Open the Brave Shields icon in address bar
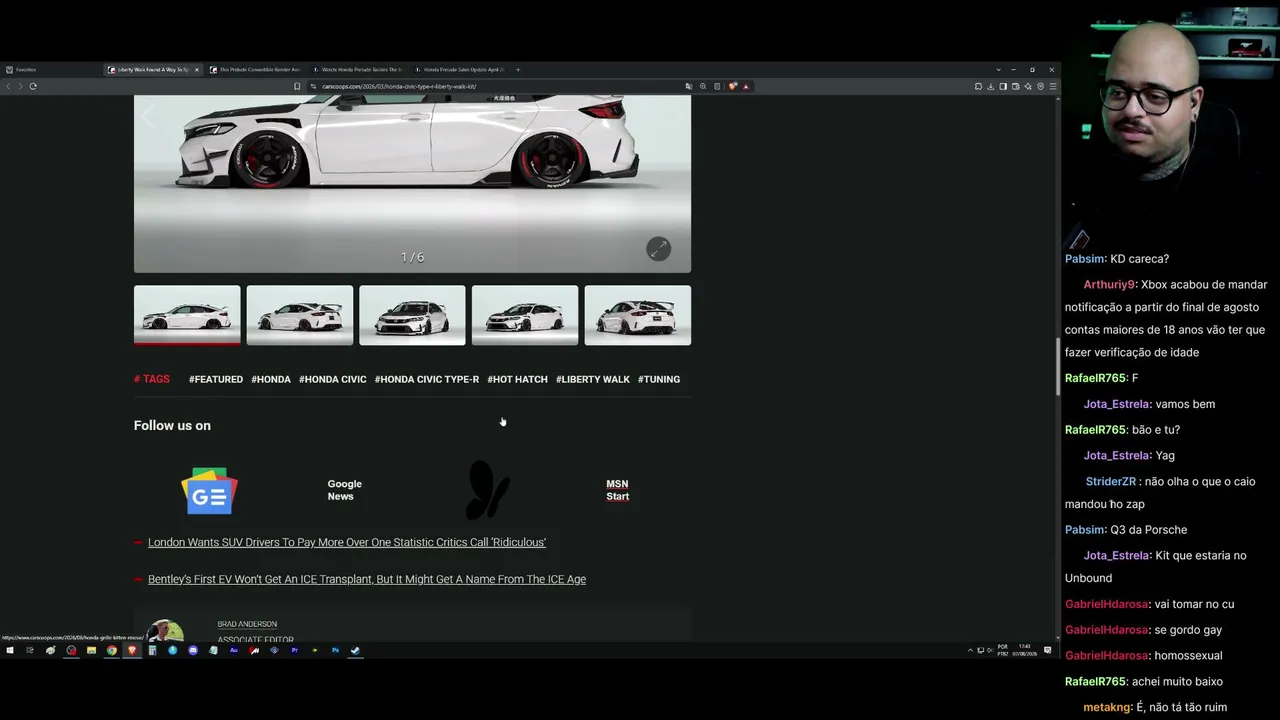This screenshot has width=1280, height=720. tap(733, 86)
